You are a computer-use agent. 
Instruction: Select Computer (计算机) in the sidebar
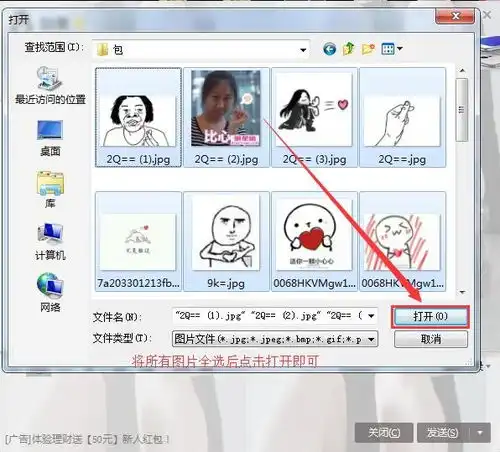(x=50, y=242)
